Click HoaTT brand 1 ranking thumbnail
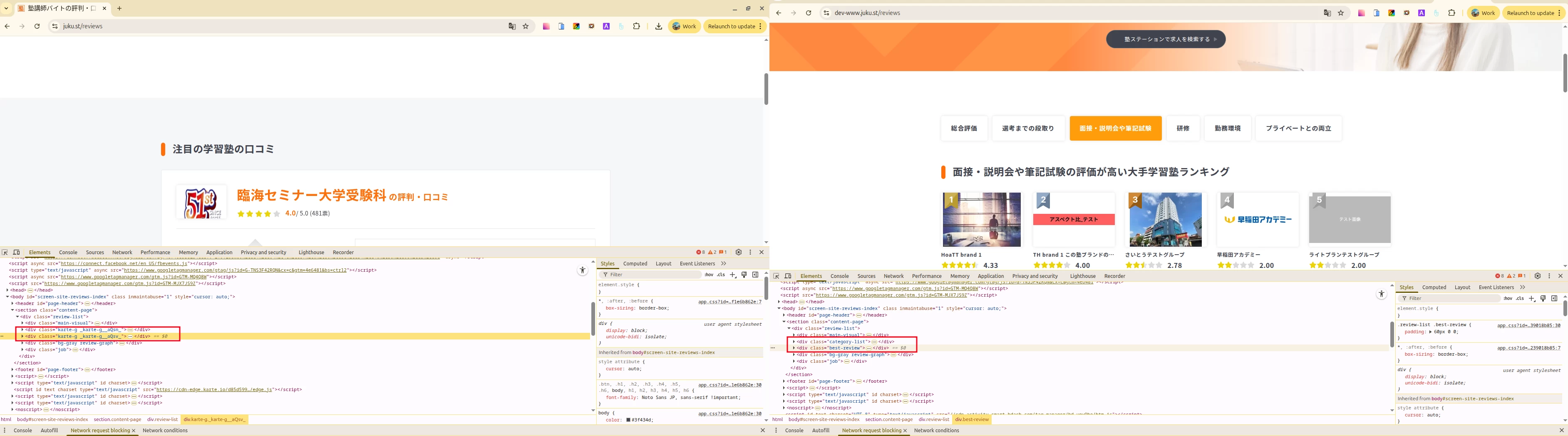The image size is (1568, 436). coord(982,220)
